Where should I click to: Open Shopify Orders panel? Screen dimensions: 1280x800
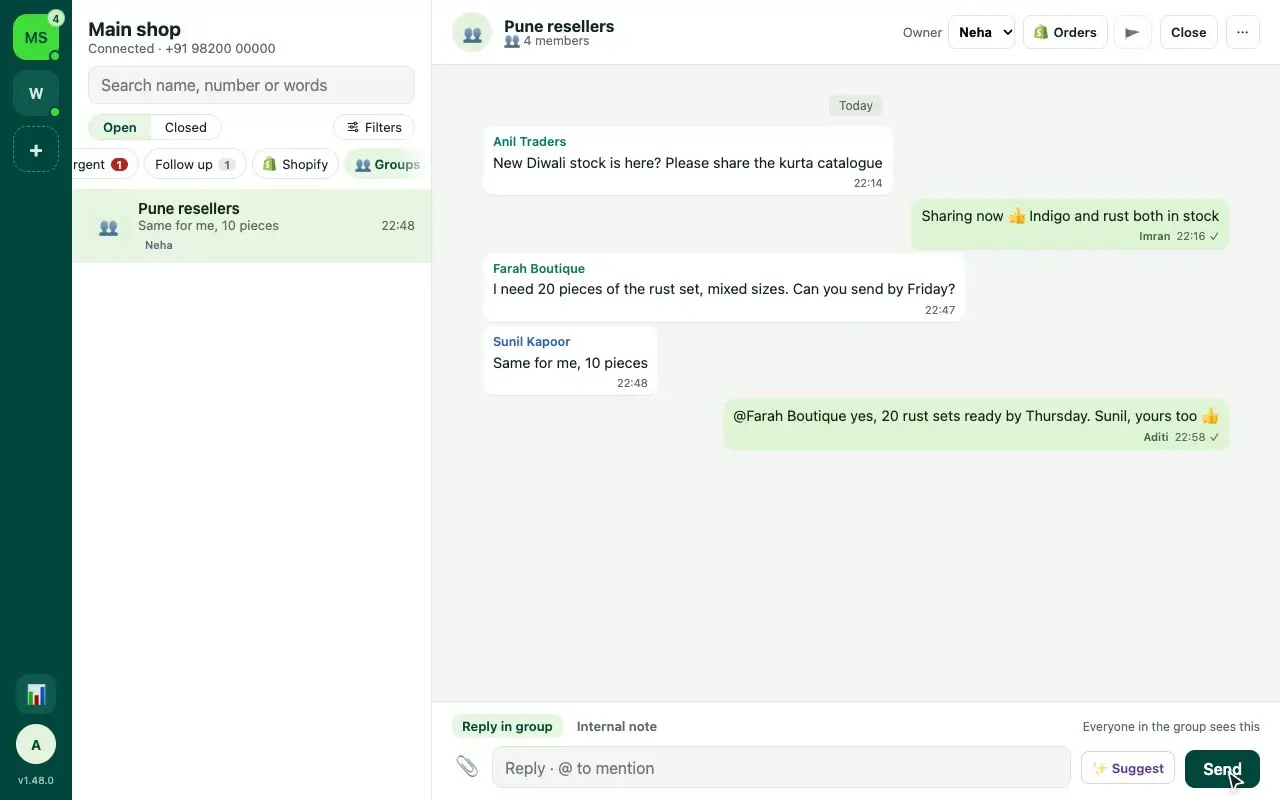pos(1065,32)
